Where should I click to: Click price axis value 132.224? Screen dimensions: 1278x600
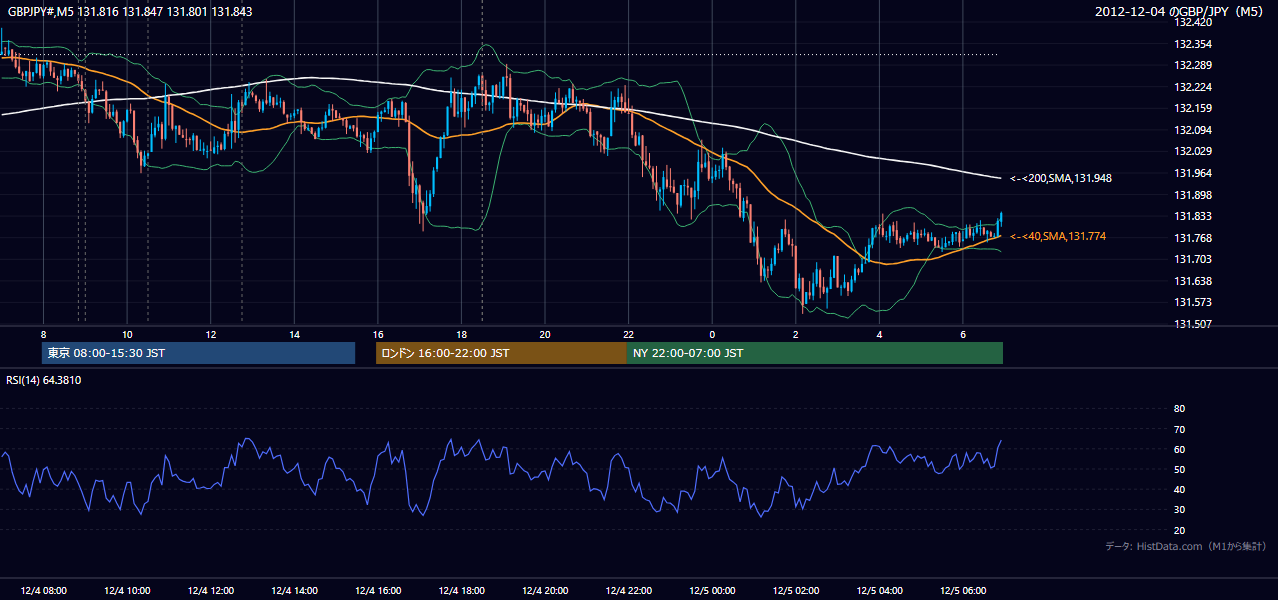pyautogui.click(x=1193, y=87)
